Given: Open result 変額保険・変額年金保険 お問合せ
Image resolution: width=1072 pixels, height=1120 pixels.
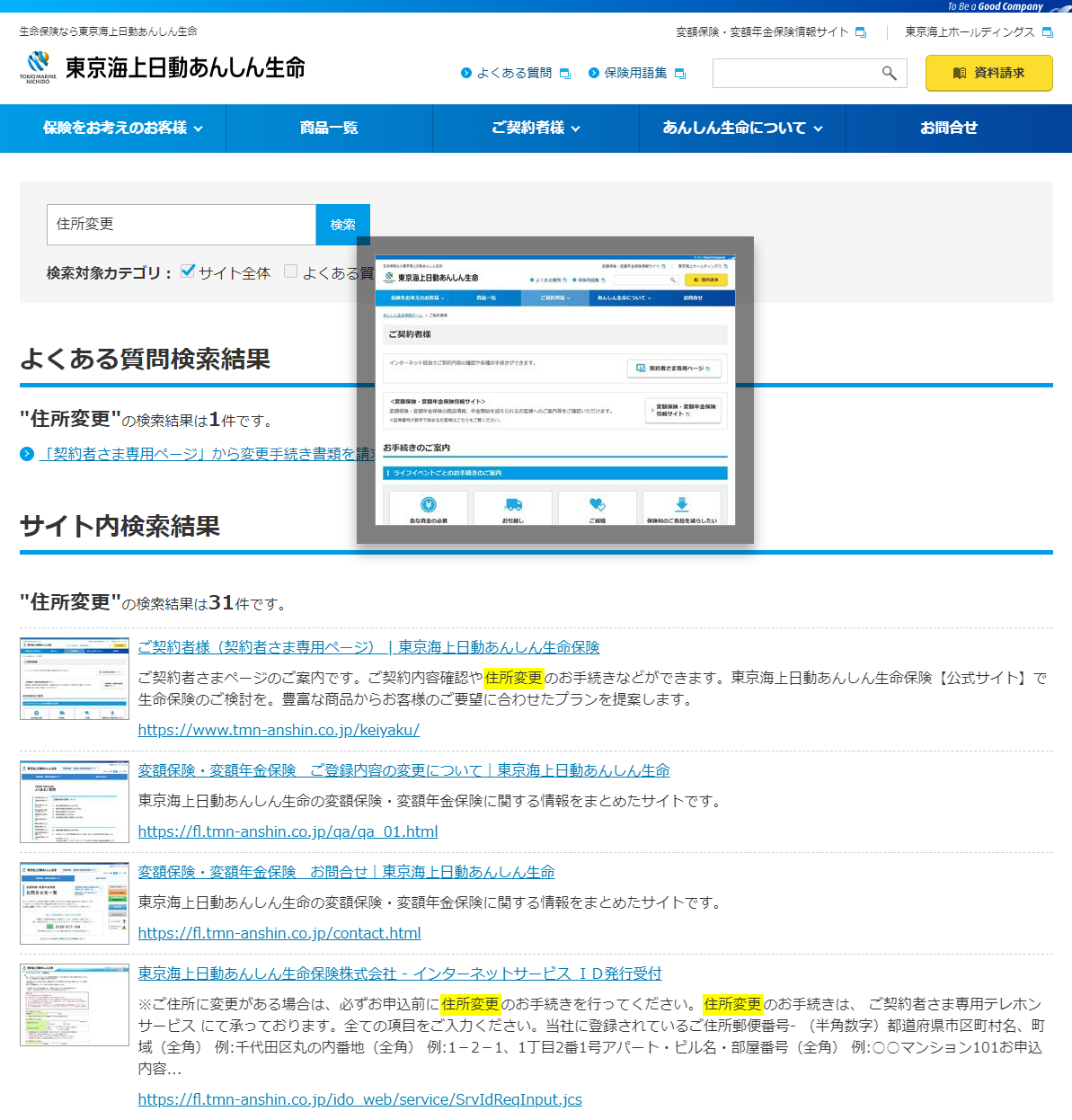Looking at the screenshot, I should pyautogui.click(x=346, y=872).
